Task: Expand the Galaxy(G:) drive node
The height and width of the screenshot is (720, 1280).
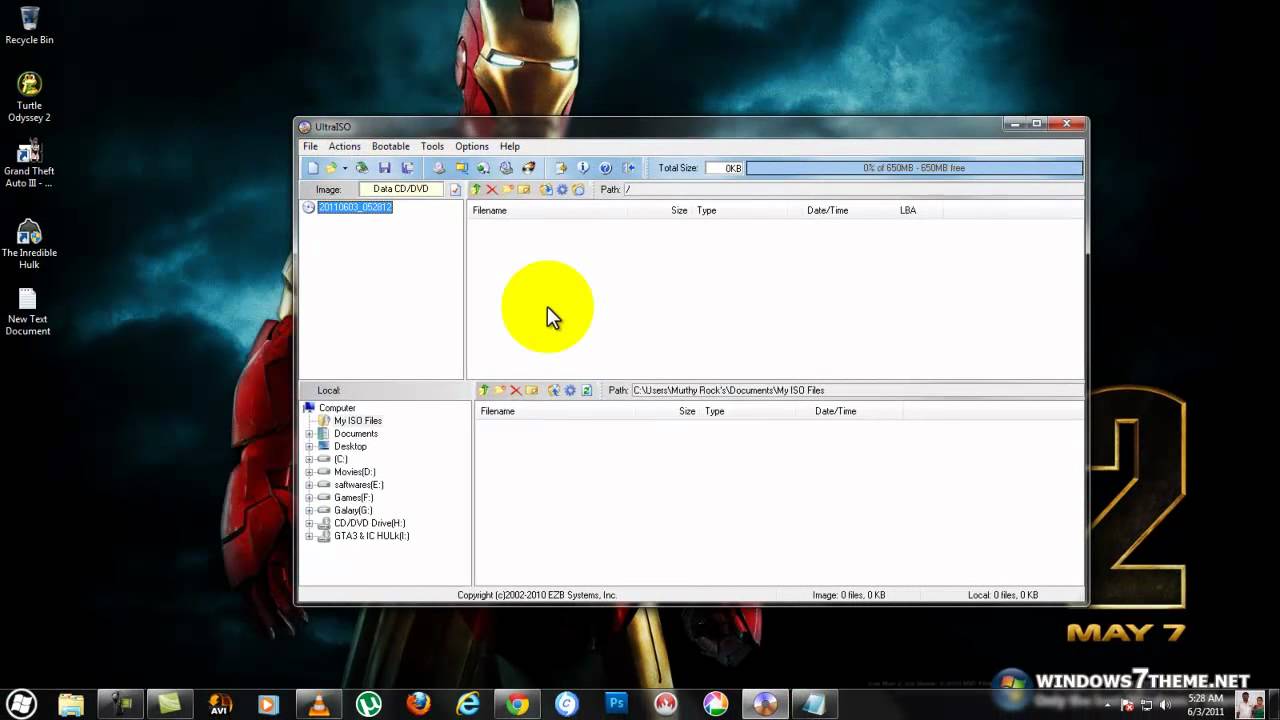Action: tap(309, 511)
